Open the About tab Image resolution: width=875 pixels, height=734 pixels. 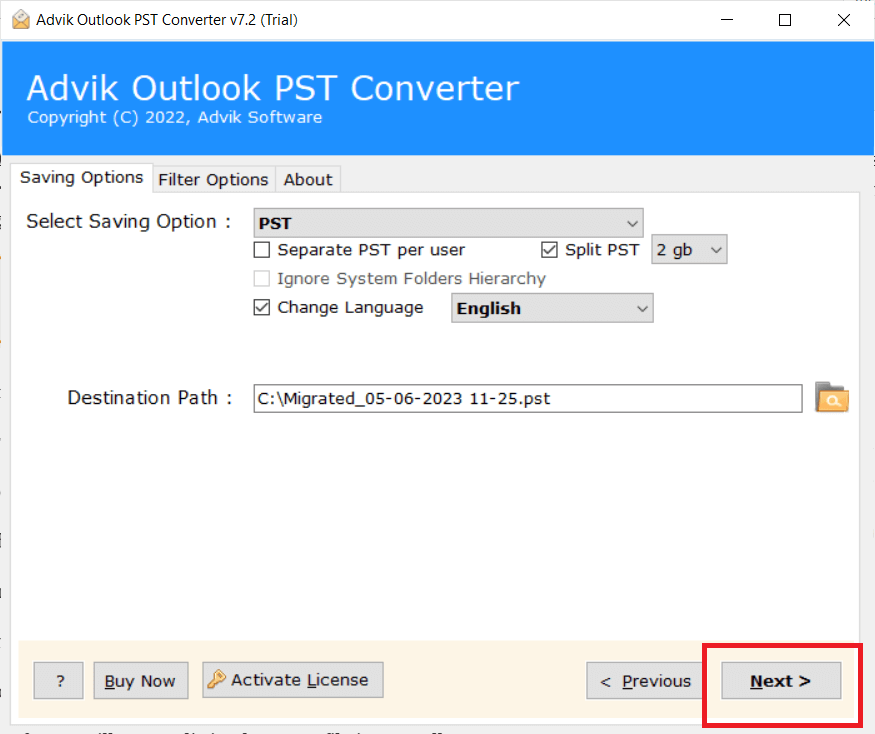(x=308, y=180)
